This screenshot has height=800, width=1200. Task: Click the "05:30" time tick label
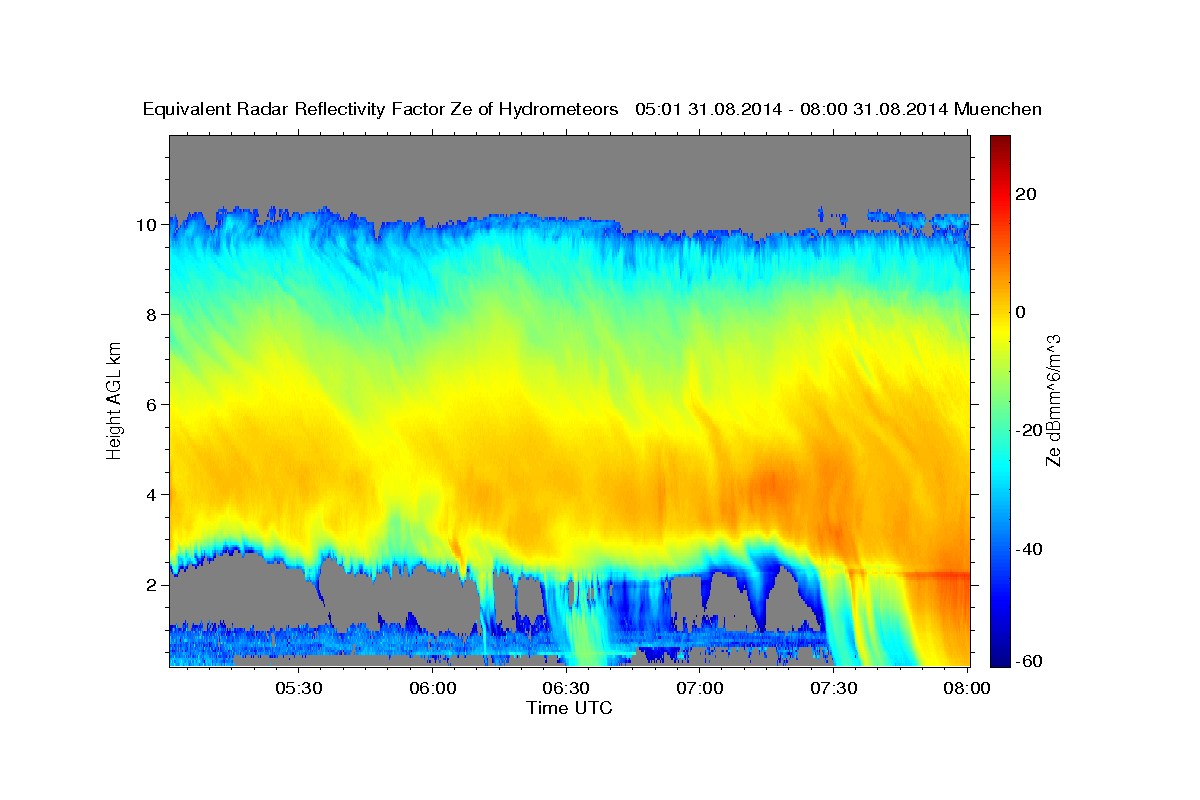point(298,689)
